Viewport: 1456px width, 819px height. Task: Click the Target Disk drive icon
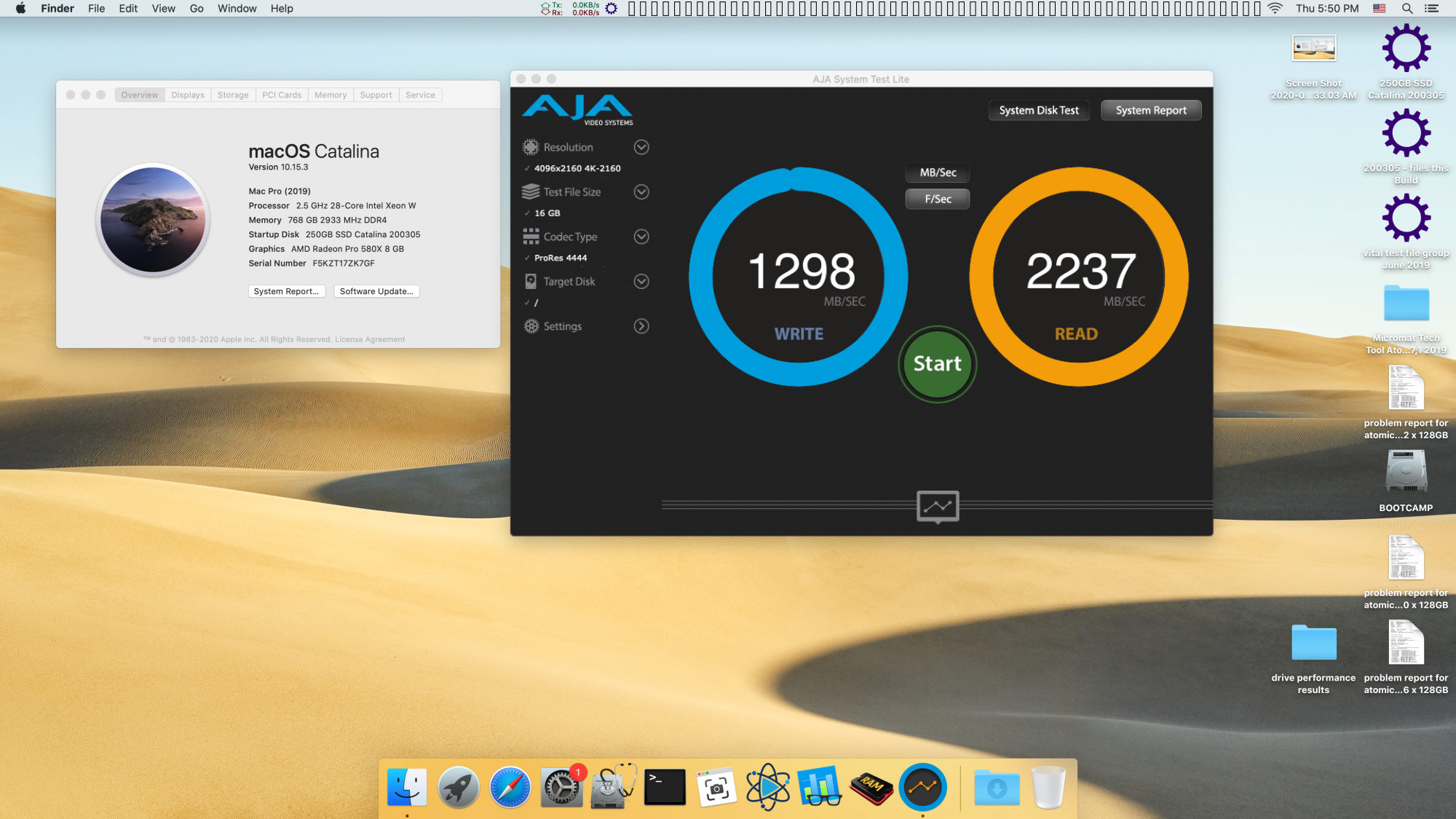point(531,282)
